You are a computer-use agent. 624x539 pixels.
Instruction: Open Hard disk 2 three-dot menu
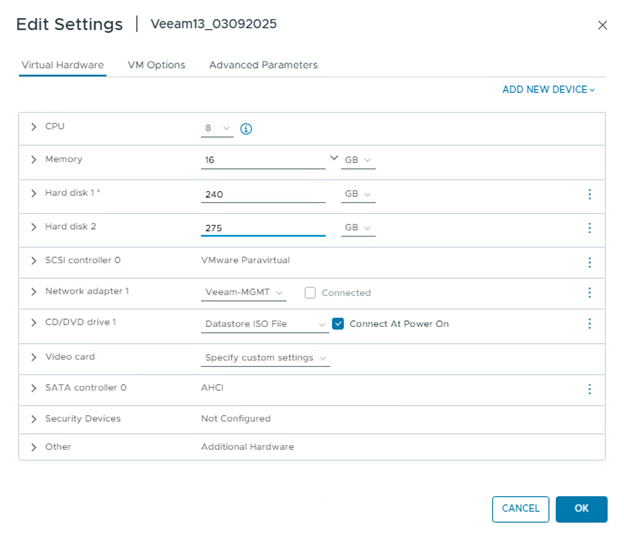[589, 228]
